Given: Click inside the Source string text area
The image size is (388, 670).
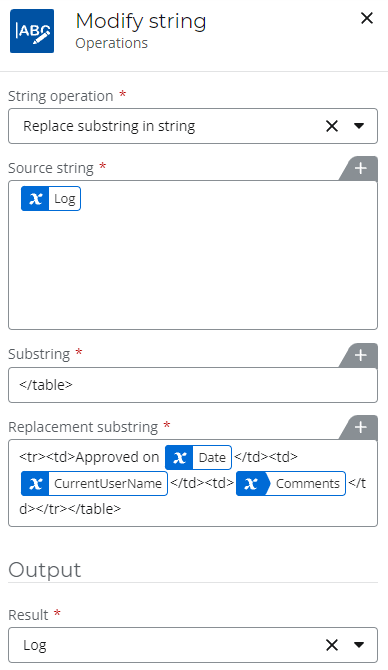Looking at the screenshot, I should click(x=193, y=269).
